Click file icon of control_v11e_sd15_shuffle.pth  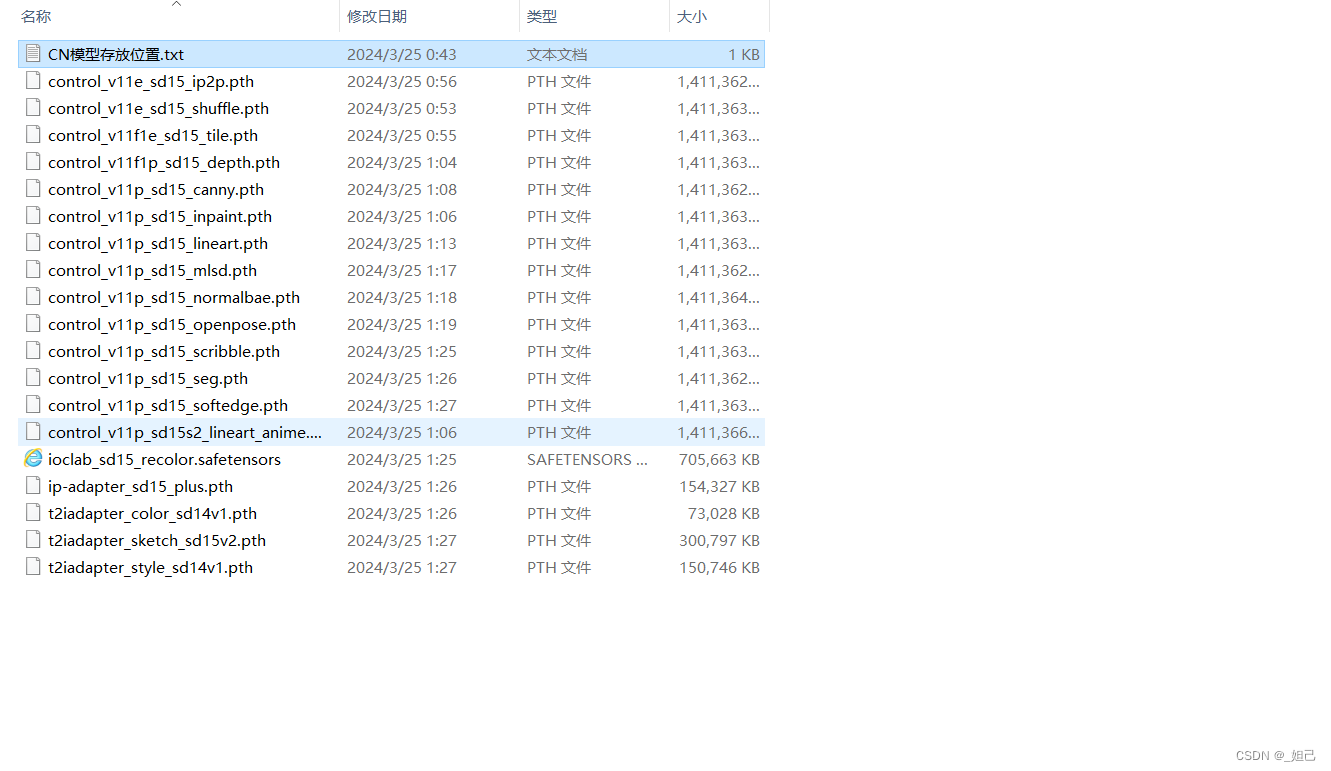(33, 108)
